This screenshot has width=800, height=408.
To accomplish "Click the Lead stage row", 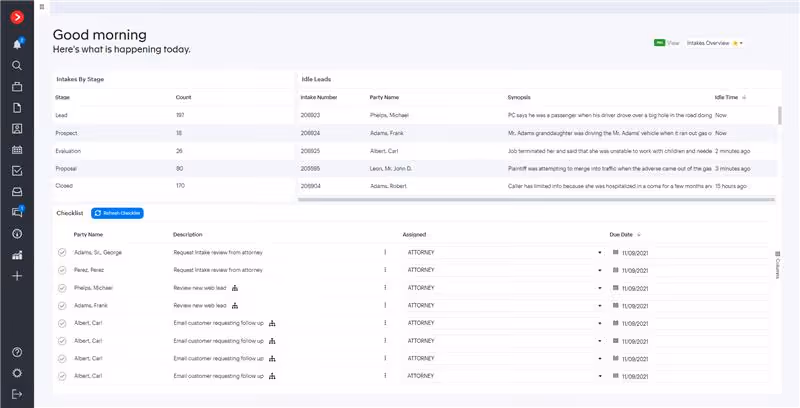I will [173, 115].
